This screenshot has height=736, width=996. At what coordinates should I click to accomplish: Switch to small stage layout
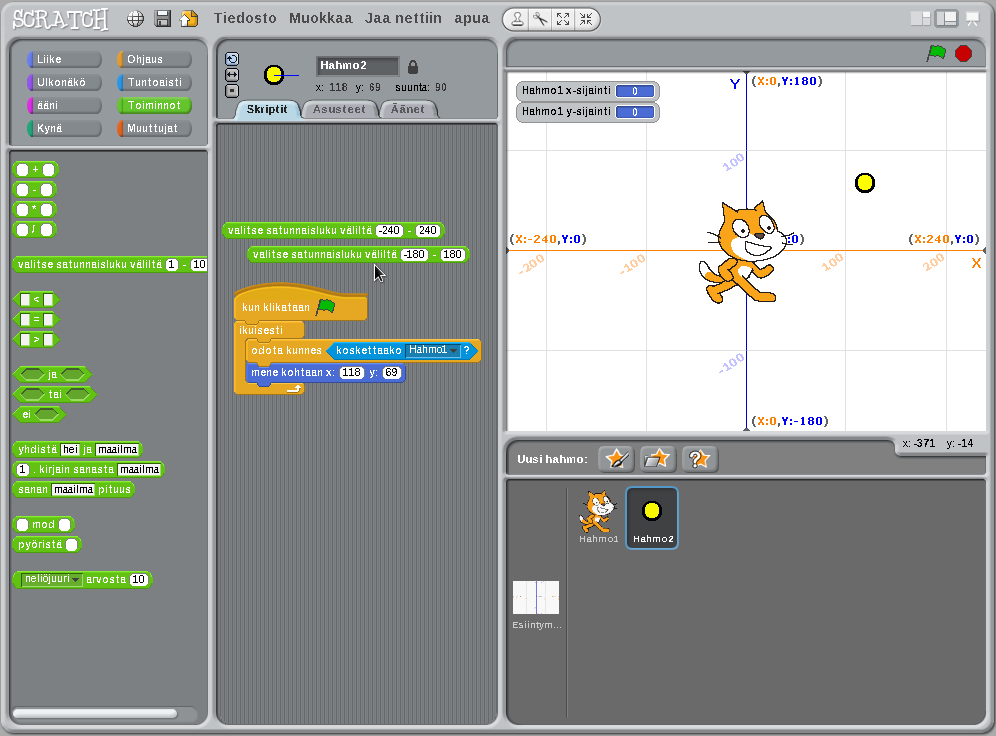(x=920, y=18)
